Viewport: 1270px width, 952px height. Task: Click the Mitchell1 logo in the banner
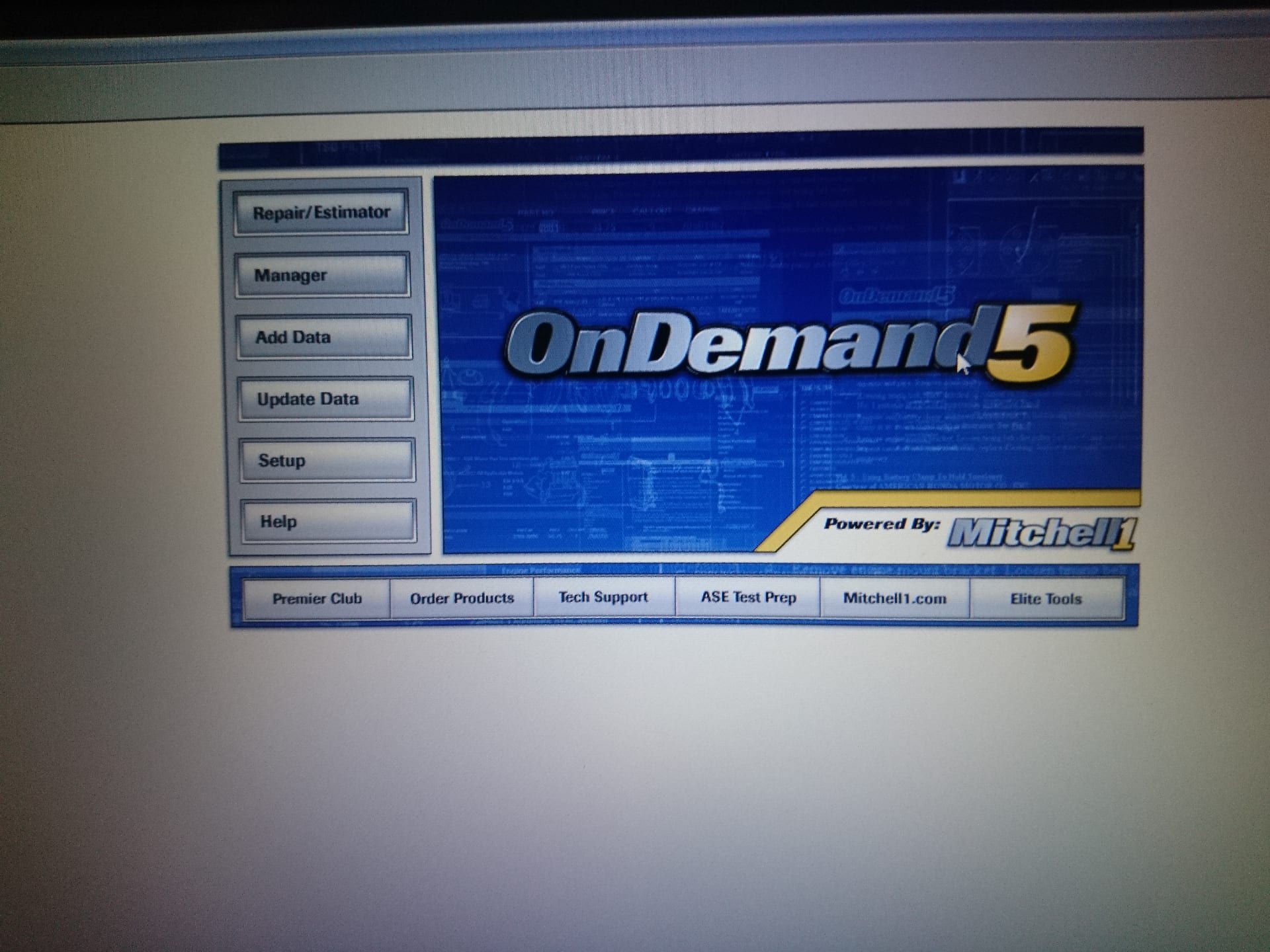click(1042, 533)
